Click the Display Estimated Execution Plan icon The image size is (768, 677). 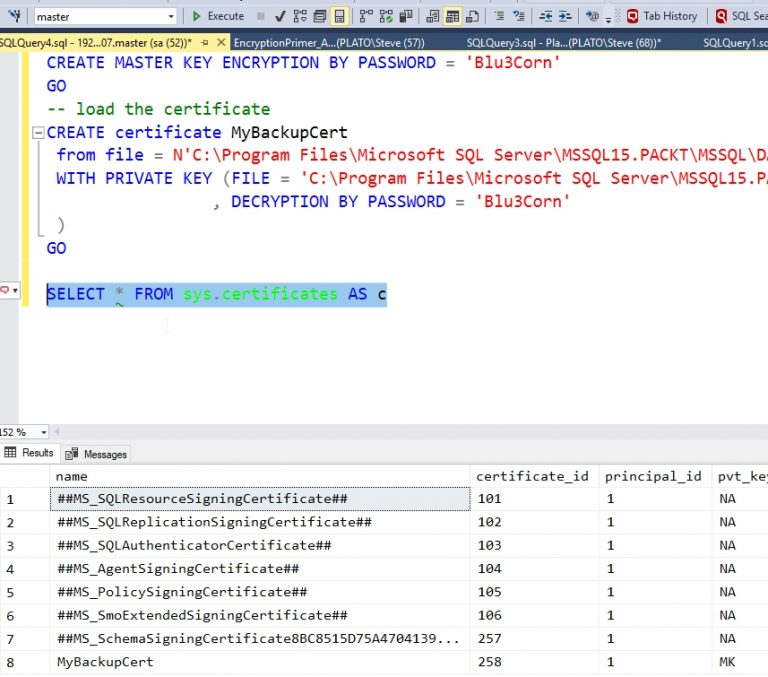pos(299,16)
